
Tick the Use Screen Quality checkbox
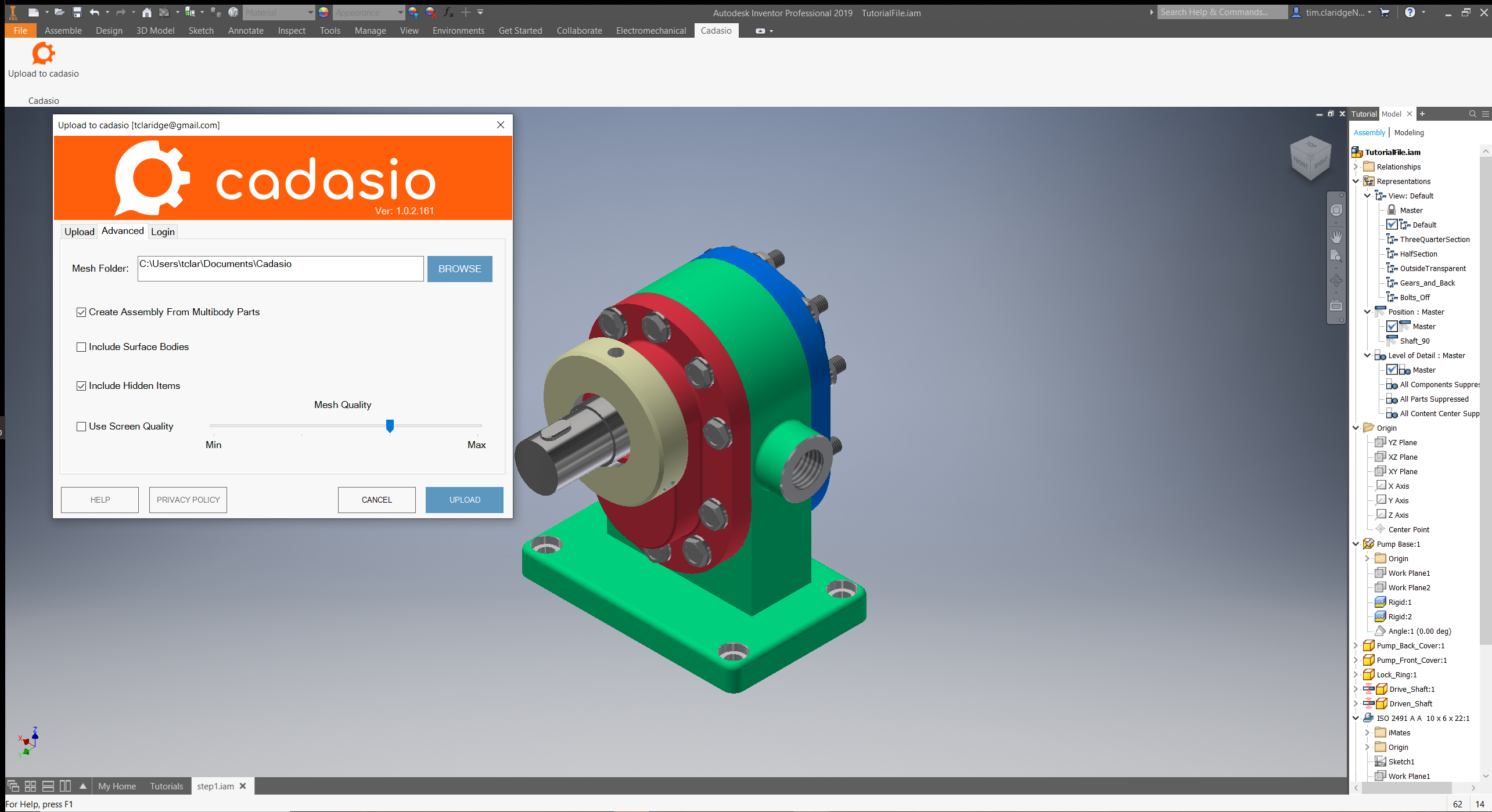(x=81, y=427)
